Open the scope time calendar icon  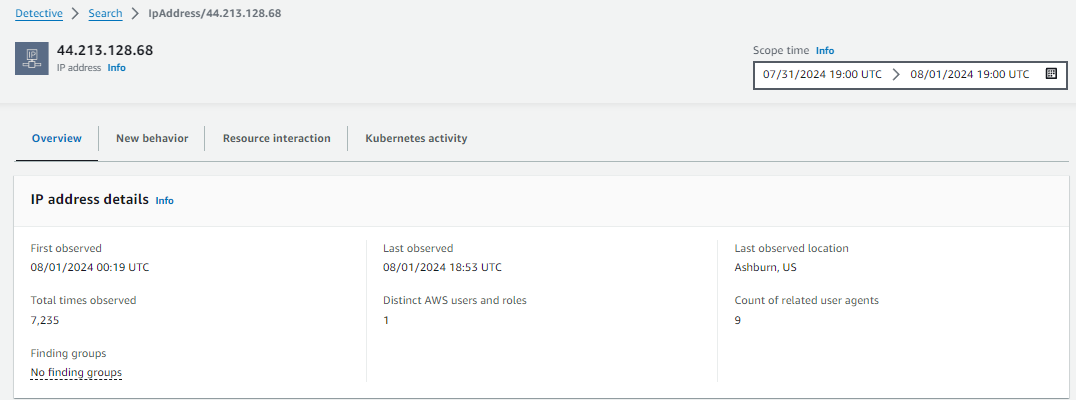pos(1051,73)
